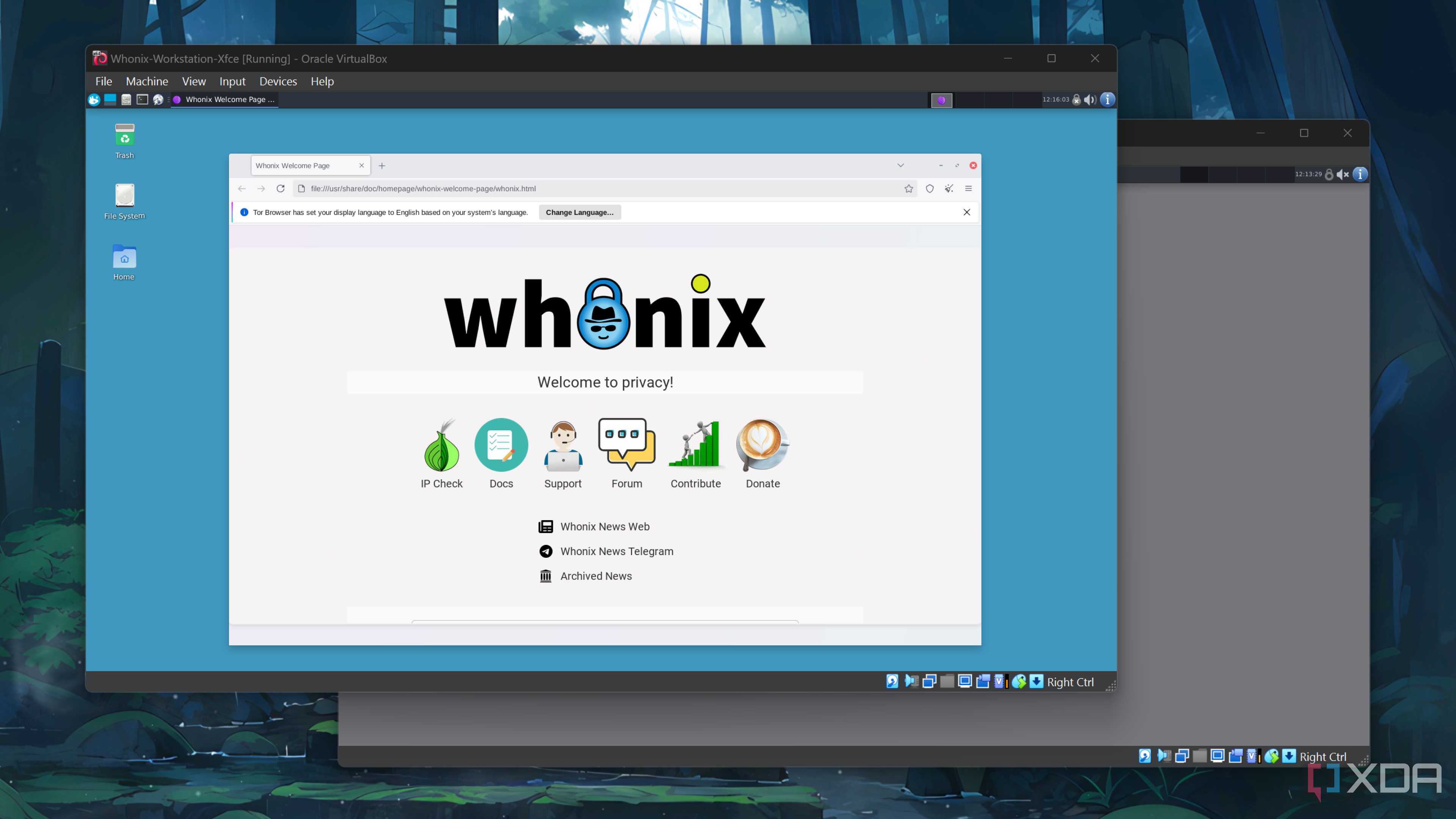The image size is (1456, 819).
Task: Open the Archived News link
Action: tap(585, 576)
